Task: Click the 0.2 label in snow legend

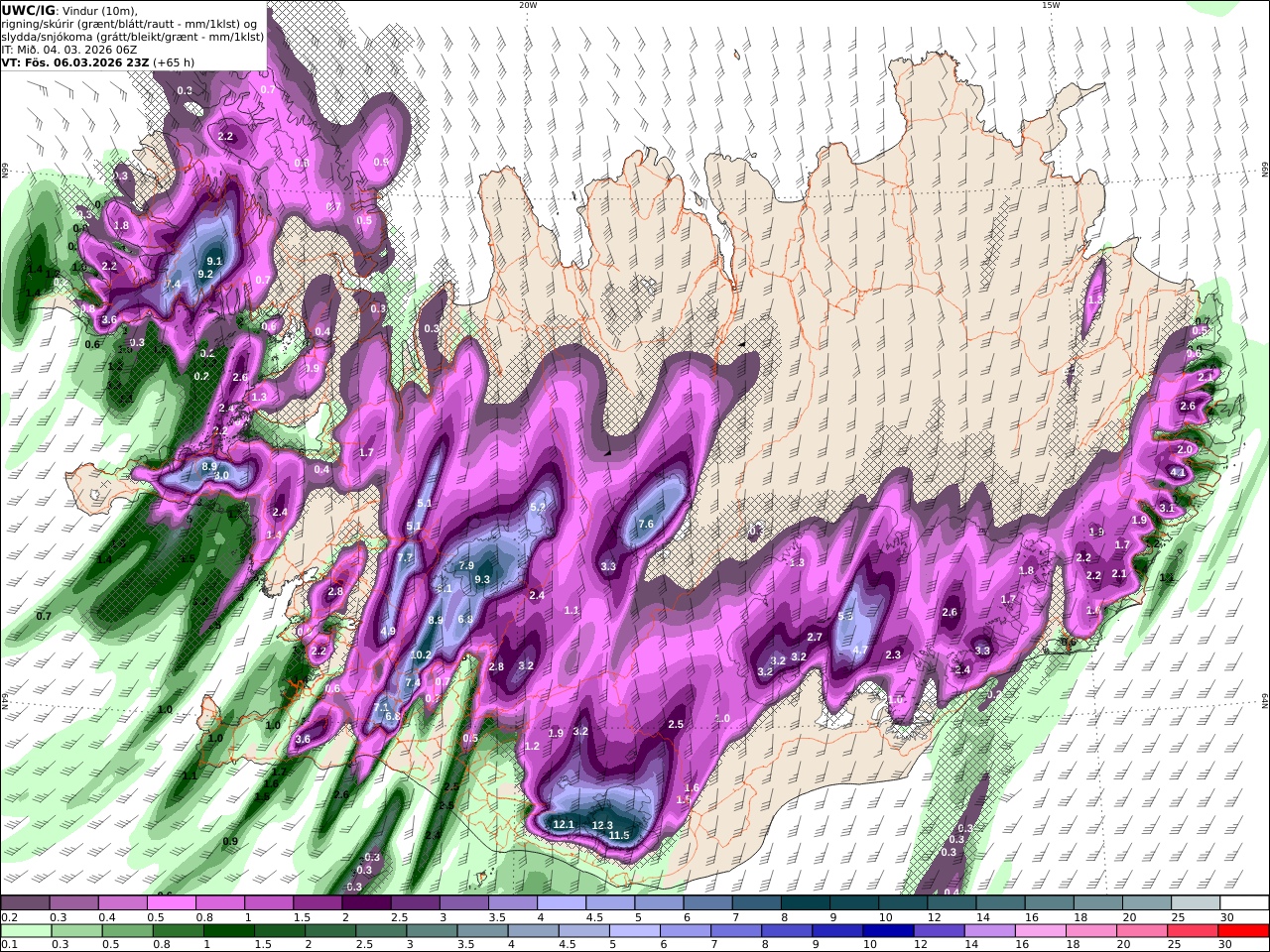Action: [x=7, y=917]
